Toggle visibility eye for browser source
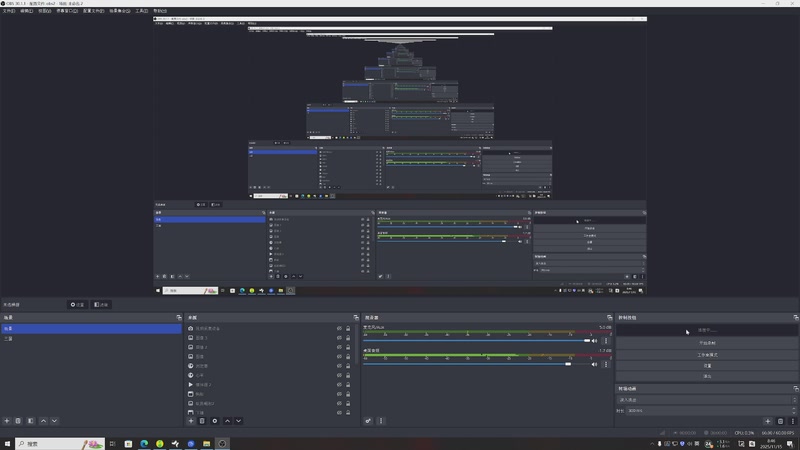 point(339,366)
